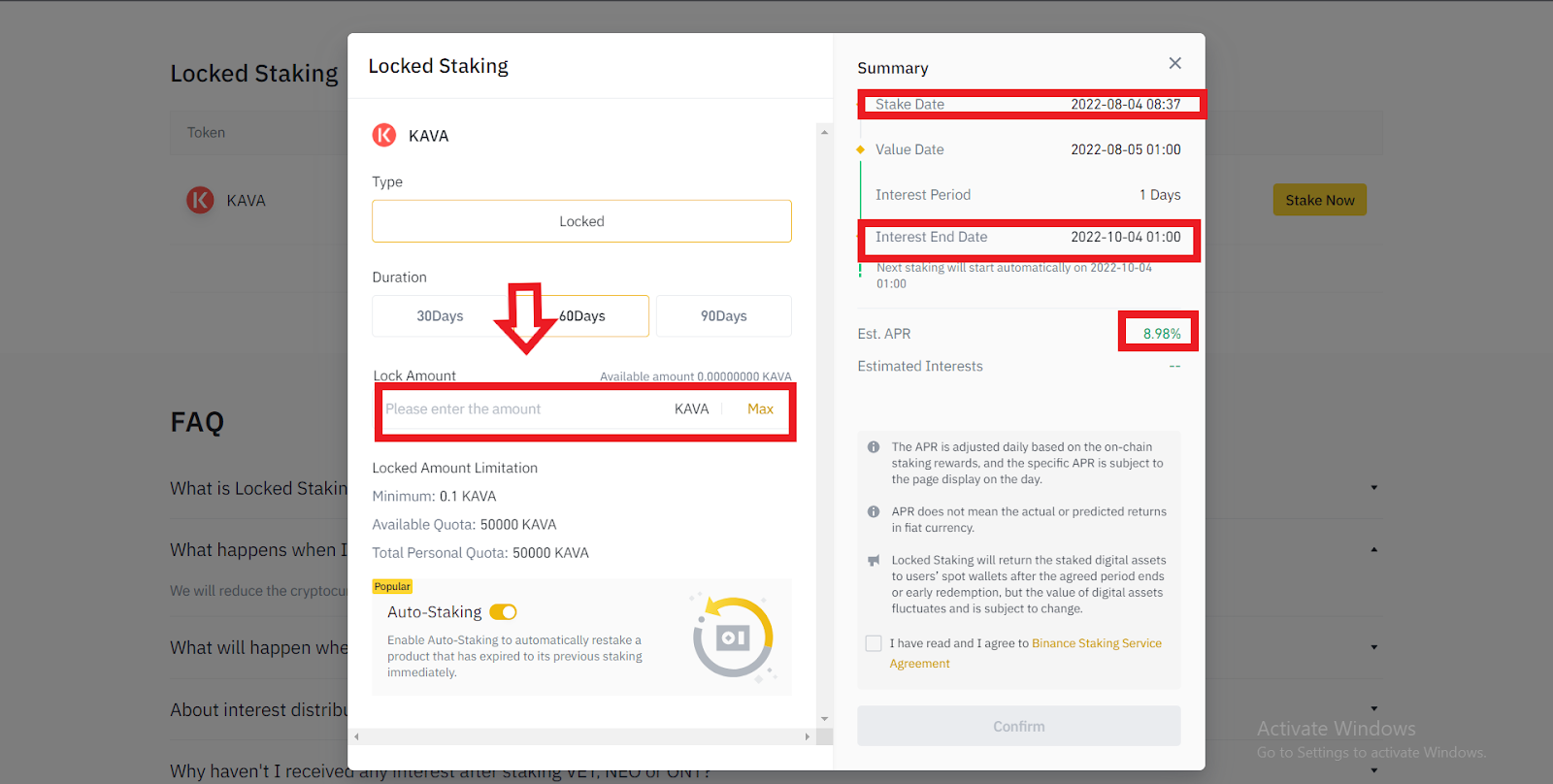Expand the 'About interest distribu' FAQ arrow
This screenshot has width=1553, height=784.
[x=1373, y=709]
